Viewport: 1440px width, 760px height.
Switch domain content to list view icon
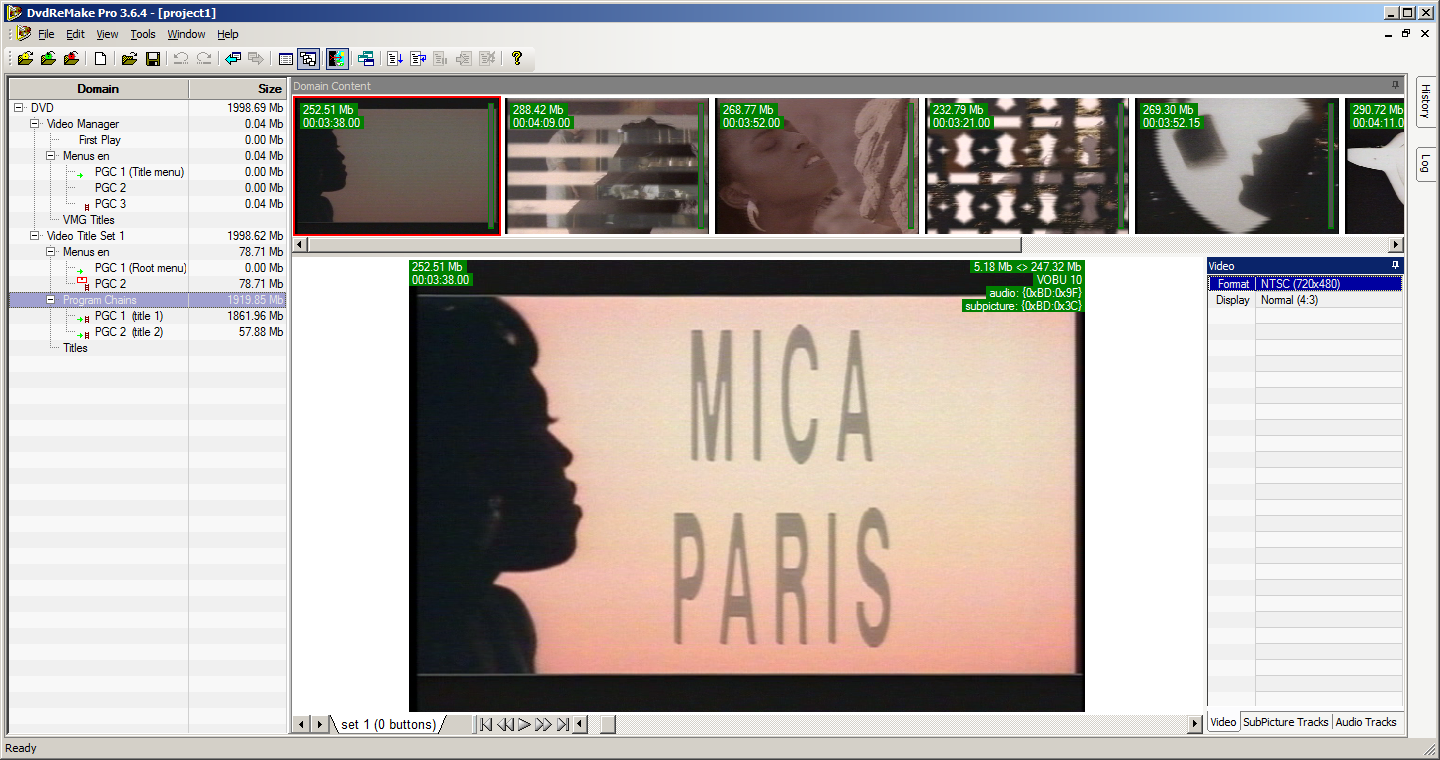tap(286, 59)
